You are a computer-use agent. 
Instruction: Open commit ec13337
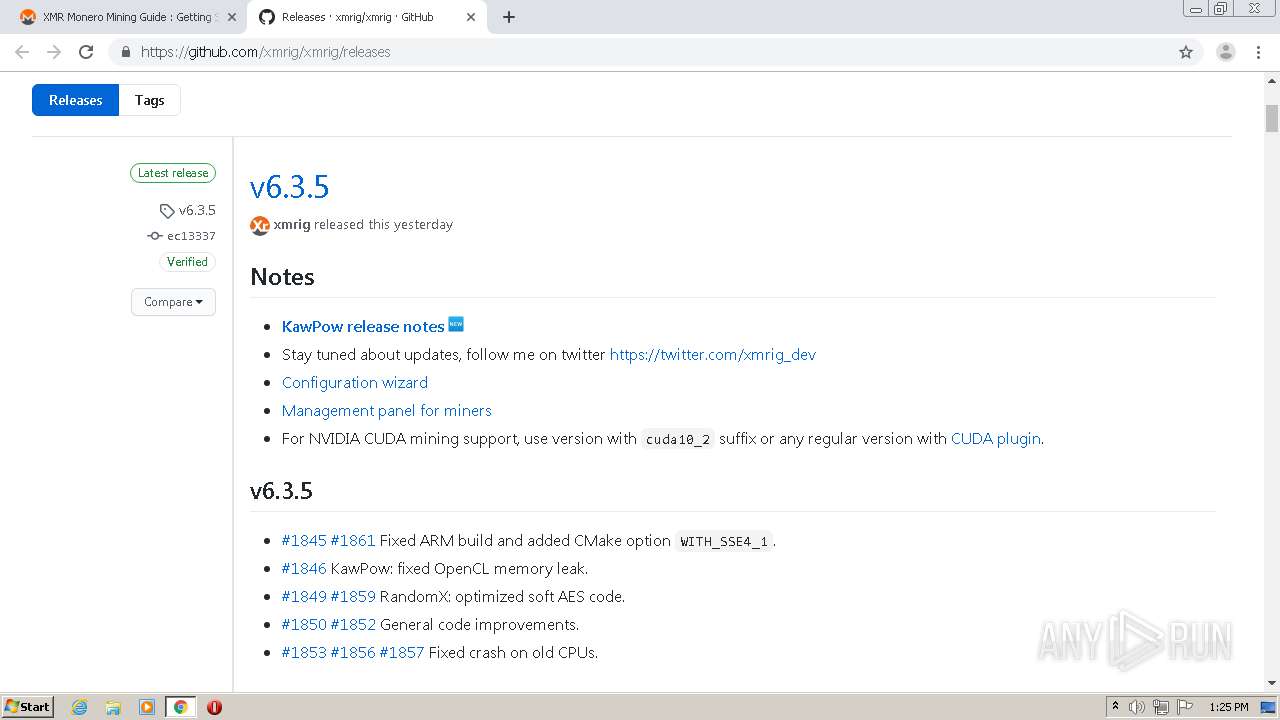coord(191,236)
